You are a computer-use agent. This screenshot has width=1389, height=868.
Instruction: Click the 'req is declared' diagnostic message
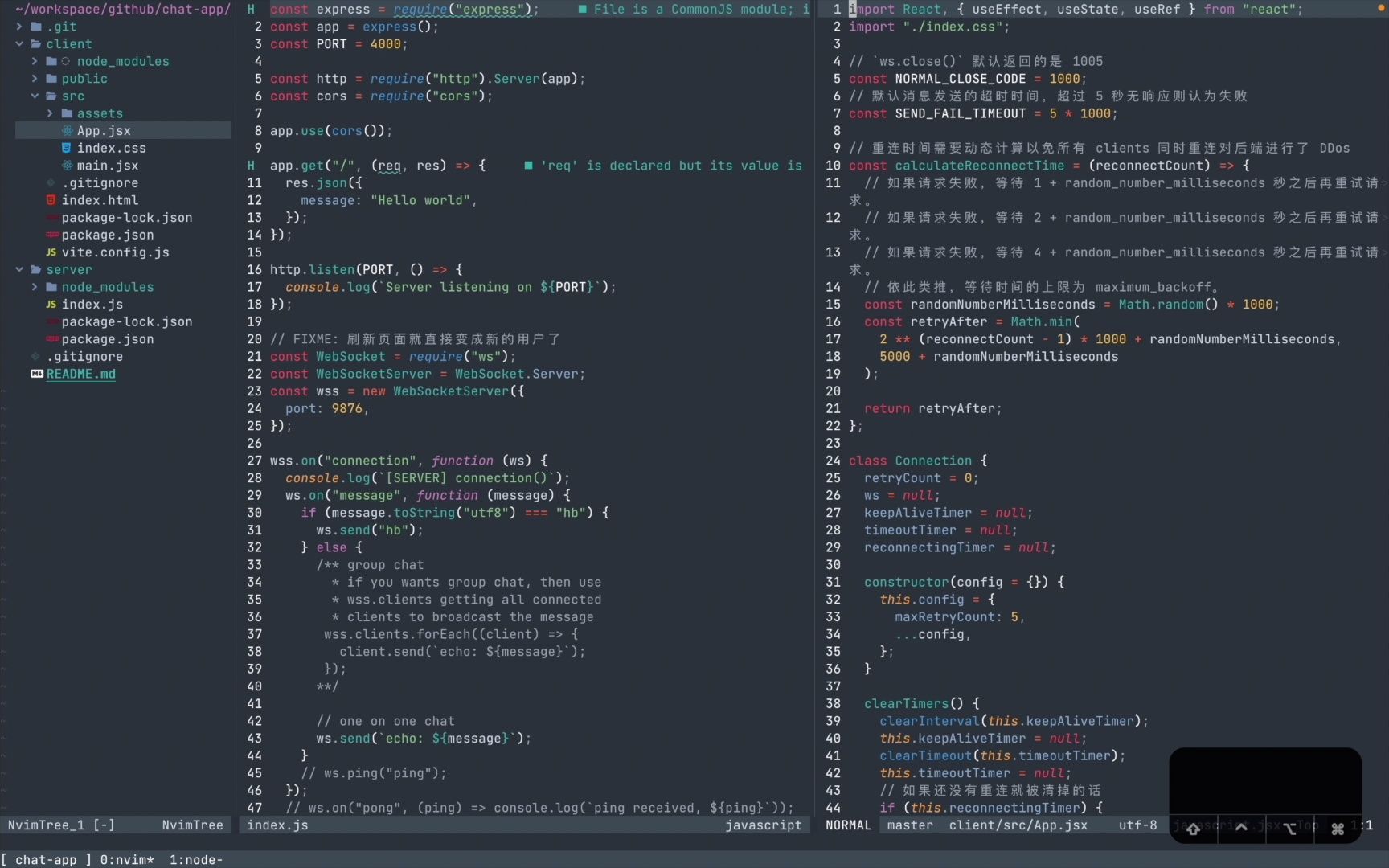tap(664, 166)
